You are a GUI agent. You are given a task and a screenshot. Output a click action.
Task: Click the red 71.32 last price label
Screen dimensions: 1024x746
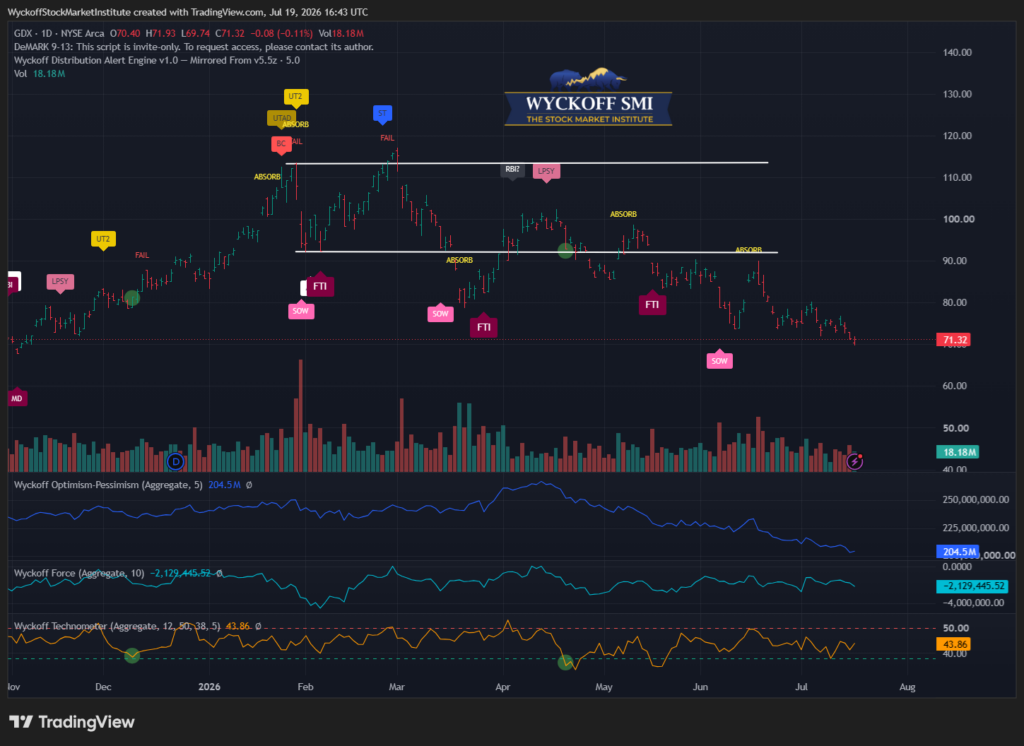tap(953, 340)
